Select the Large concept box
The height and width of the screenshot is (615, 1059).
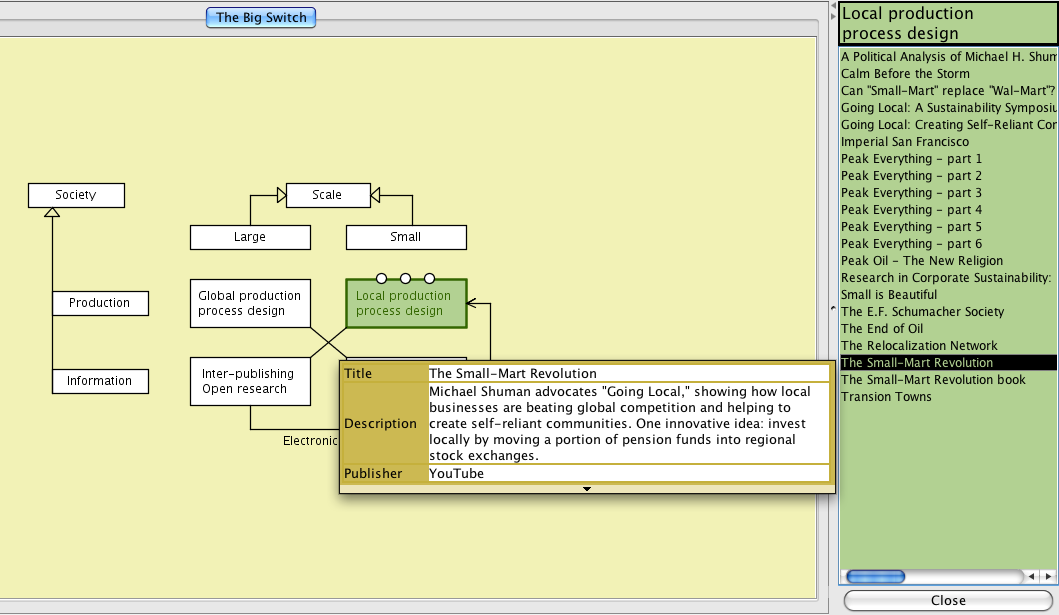(x=250, y=237)
